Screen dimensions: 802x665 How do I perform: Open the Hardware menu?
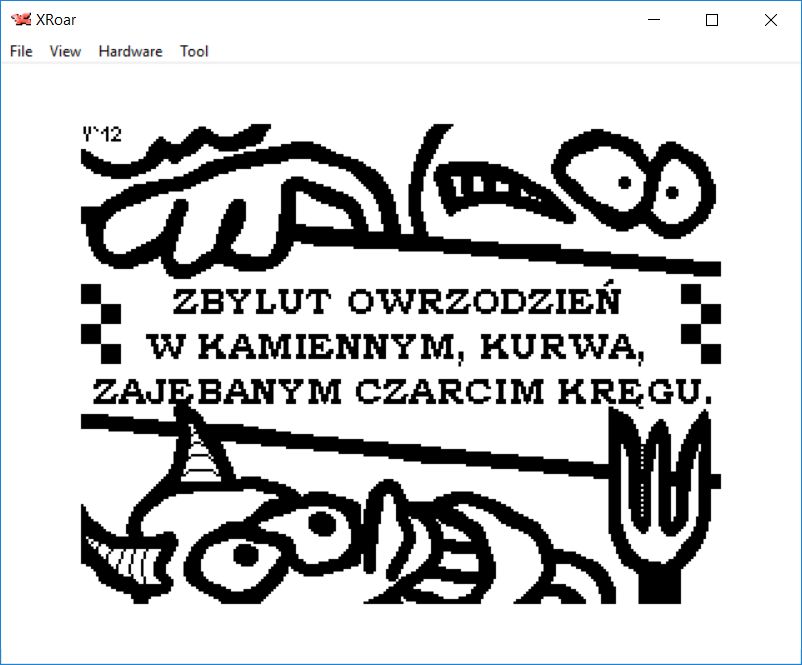(130, 51)
